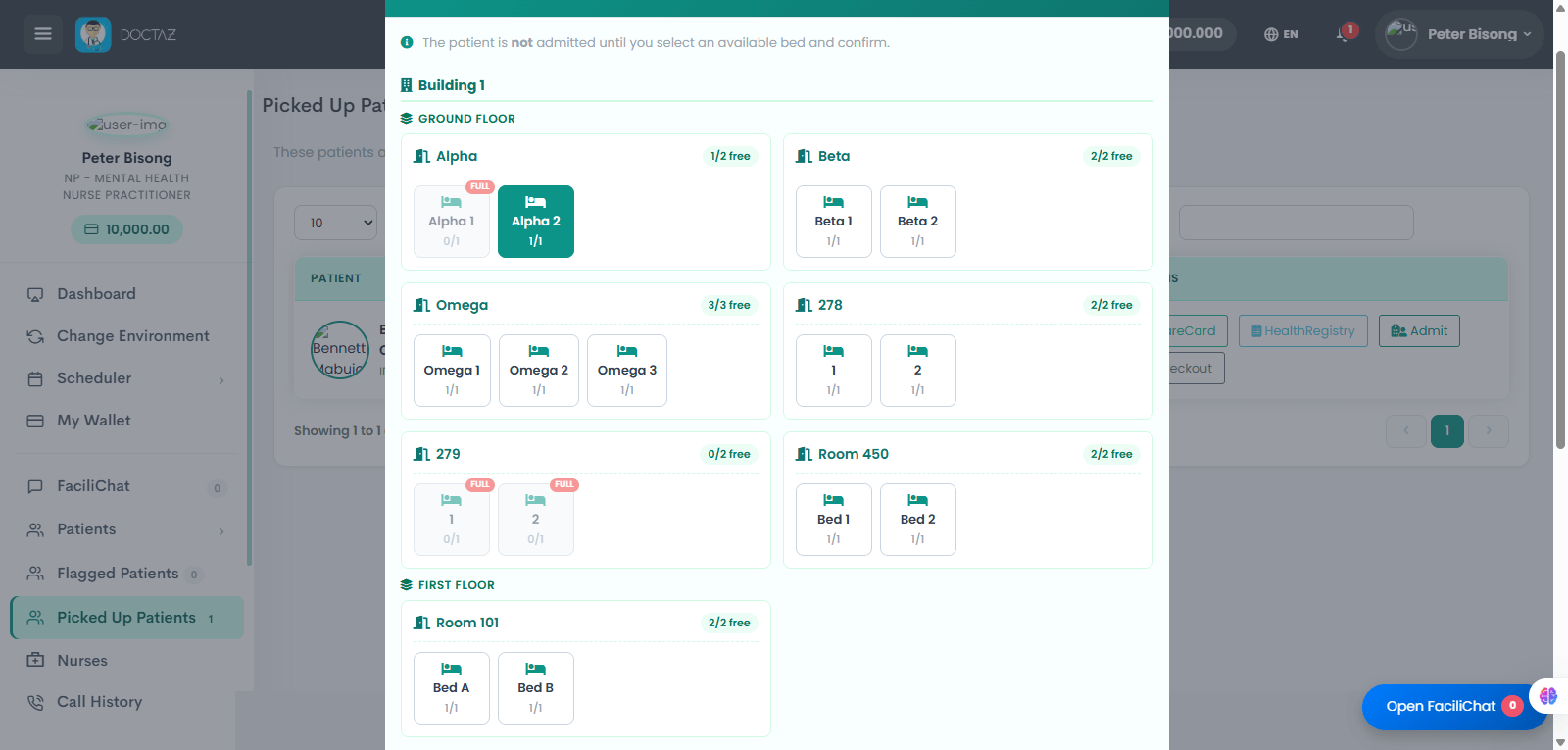Open the notifications bell icon
The width and height of the screenshot is (1568, 750).
tap(1345, 34)
